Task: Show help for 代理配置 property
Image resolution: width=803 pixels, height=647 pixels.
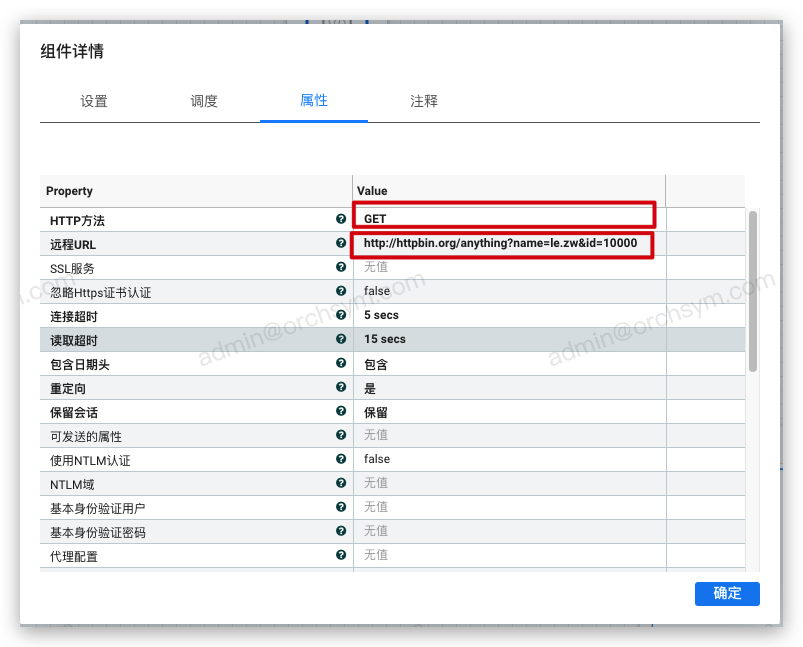Action: (x=341, y=555)
